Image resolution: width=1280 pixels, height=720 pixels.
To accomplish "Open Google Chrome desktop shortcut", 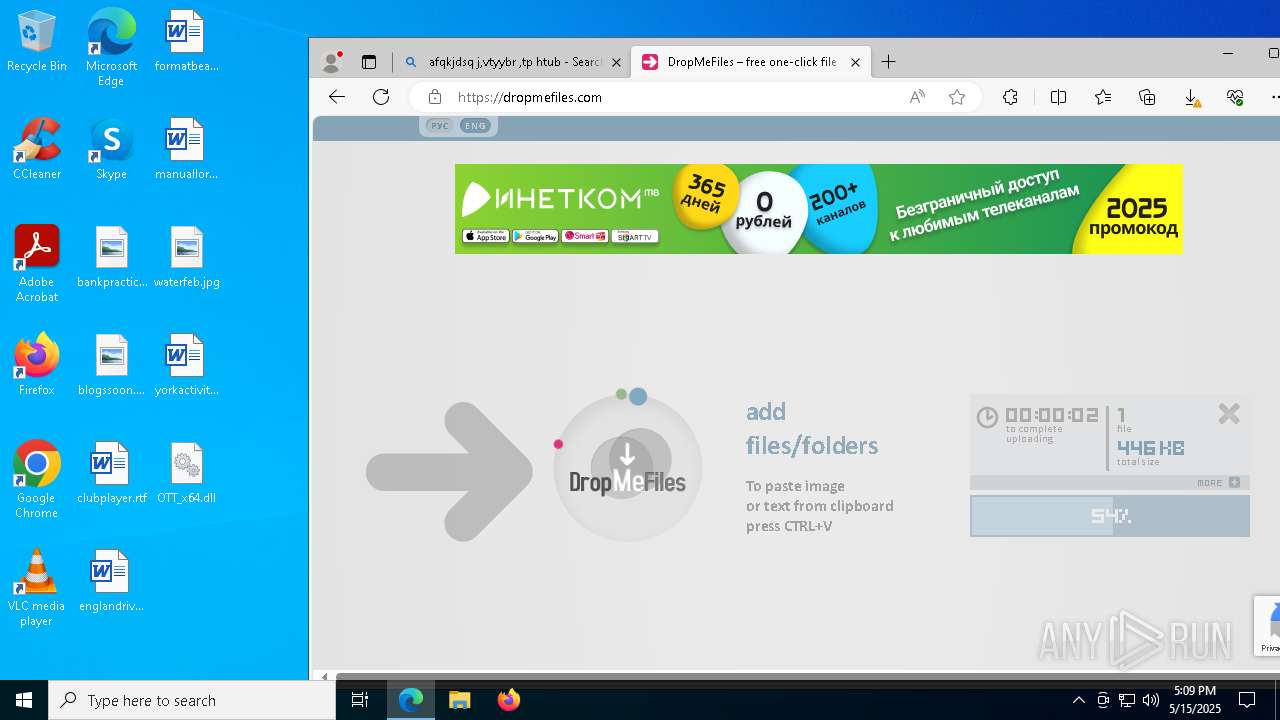I will pos(37,480).
